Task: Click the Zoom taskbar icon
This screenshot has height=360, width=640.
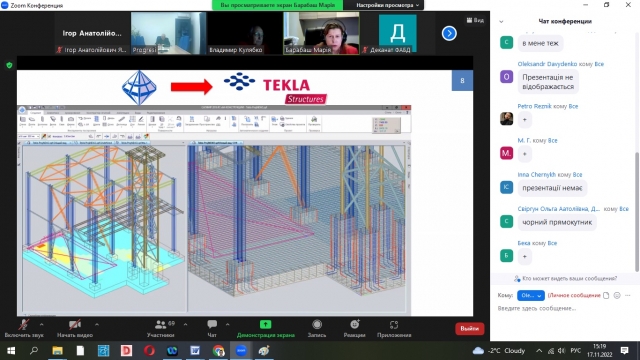Action: 241,351
